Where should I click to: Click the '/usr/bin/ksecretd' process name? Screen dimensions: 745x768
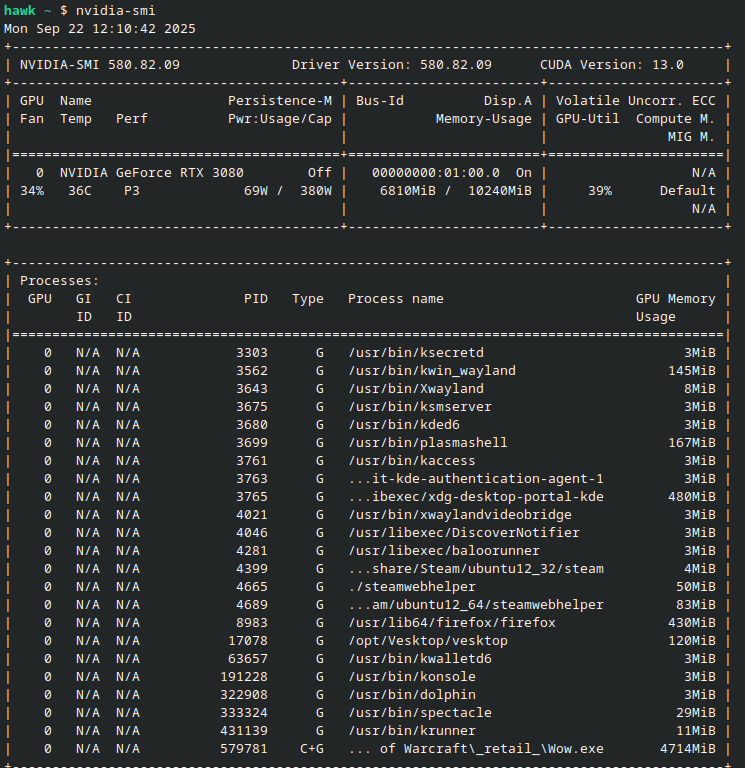click(x=416, y=353)
